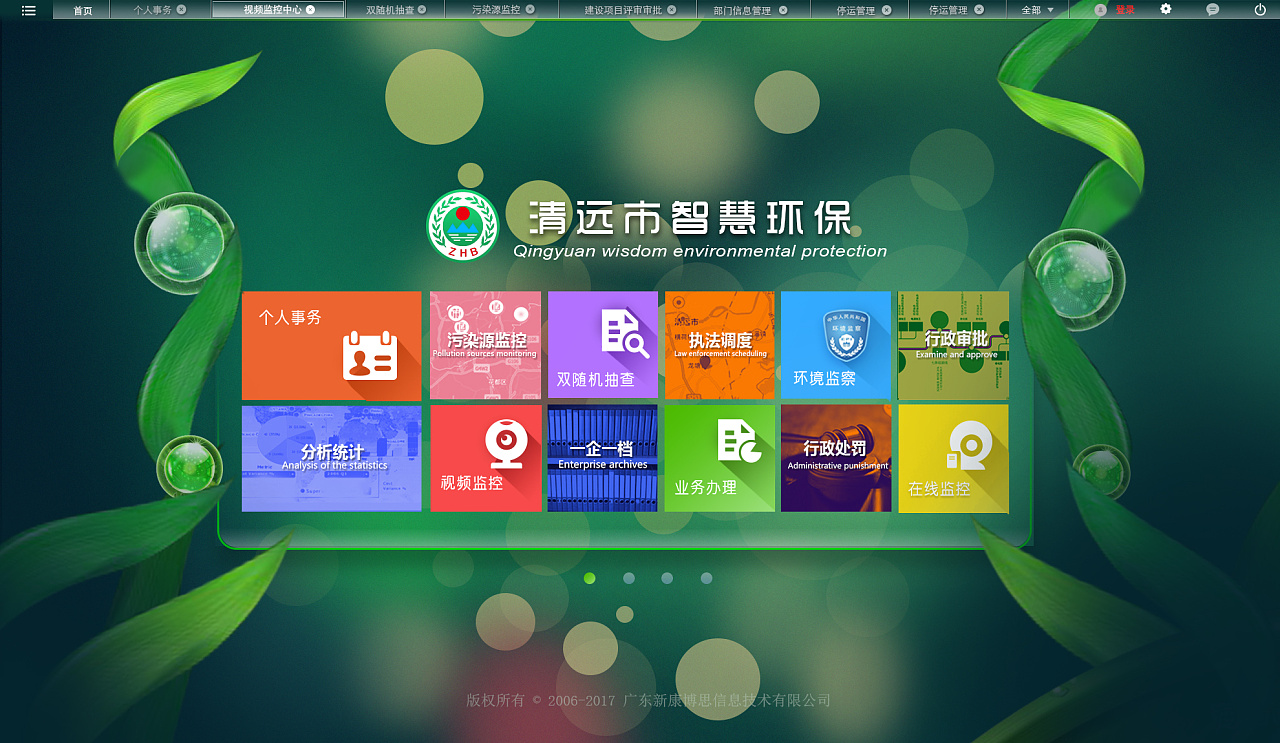Open the 行政处罚 administrative punishment tile
The height and width of the screenshot is (743, 1280).
[x=836, y=458]
